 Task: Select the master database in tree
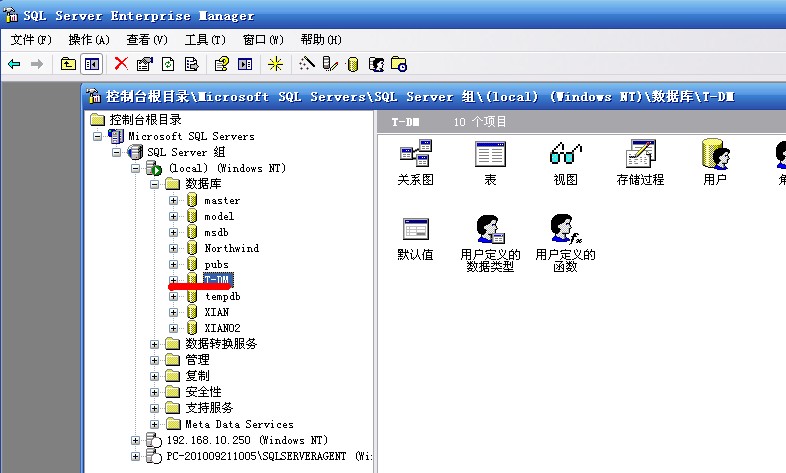[221, 200]
